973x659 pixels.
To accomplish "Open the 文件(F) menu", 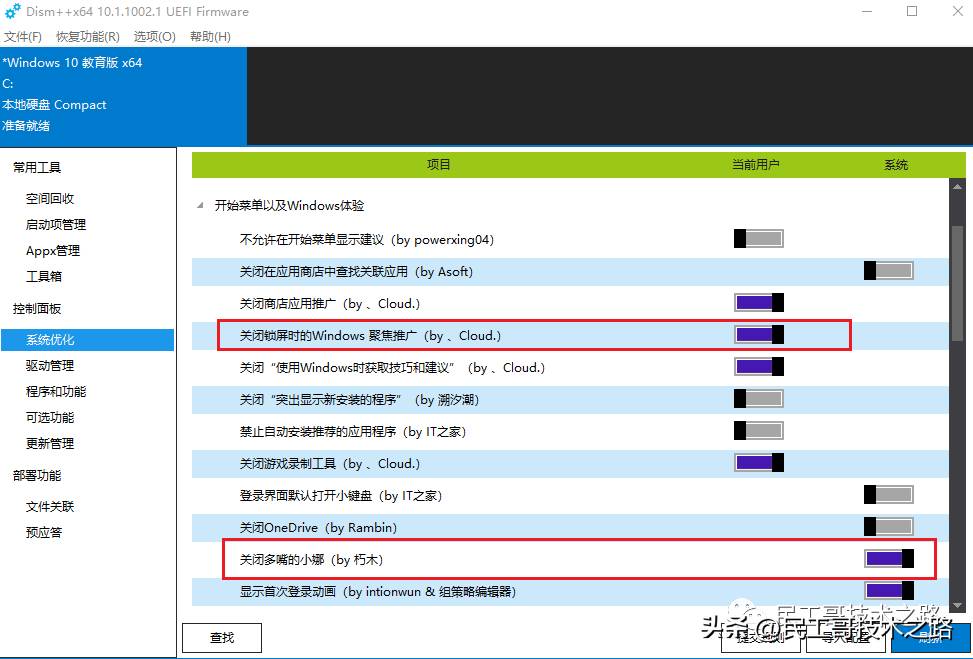I will click(x=23, y=37).
